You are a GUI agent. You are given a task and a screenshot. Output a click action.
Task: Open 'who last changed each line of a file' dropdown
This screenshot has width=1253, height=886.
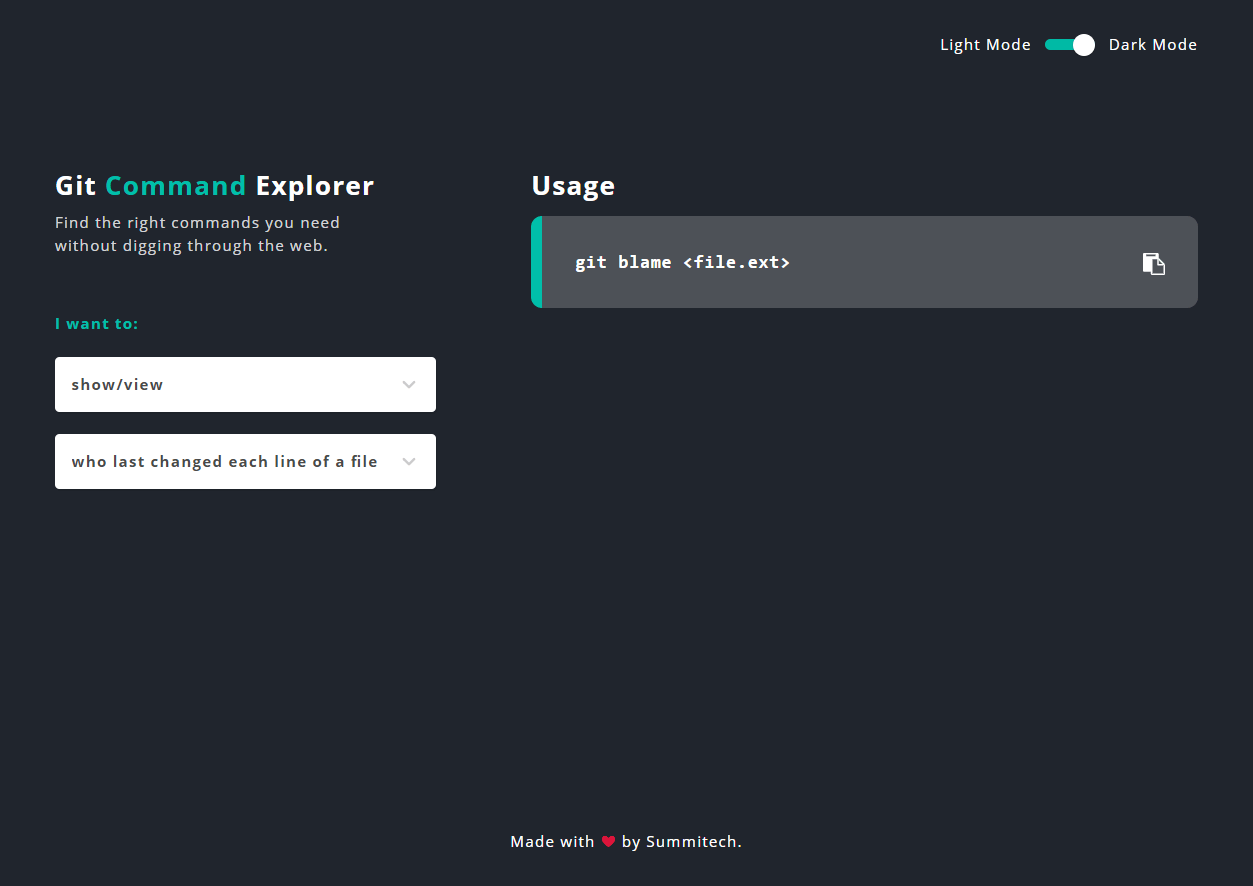coord(245,461)
